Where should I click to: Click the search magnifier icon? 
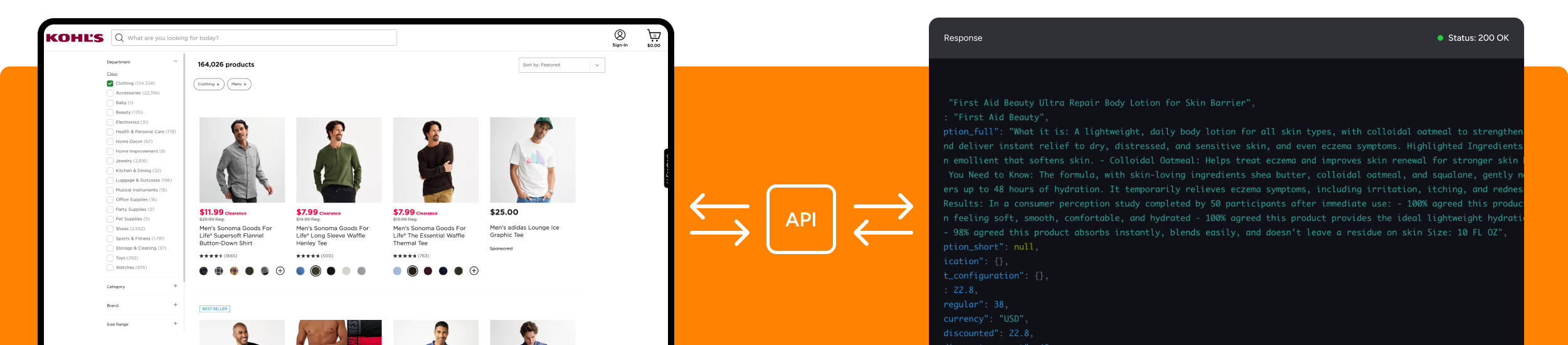119,38
